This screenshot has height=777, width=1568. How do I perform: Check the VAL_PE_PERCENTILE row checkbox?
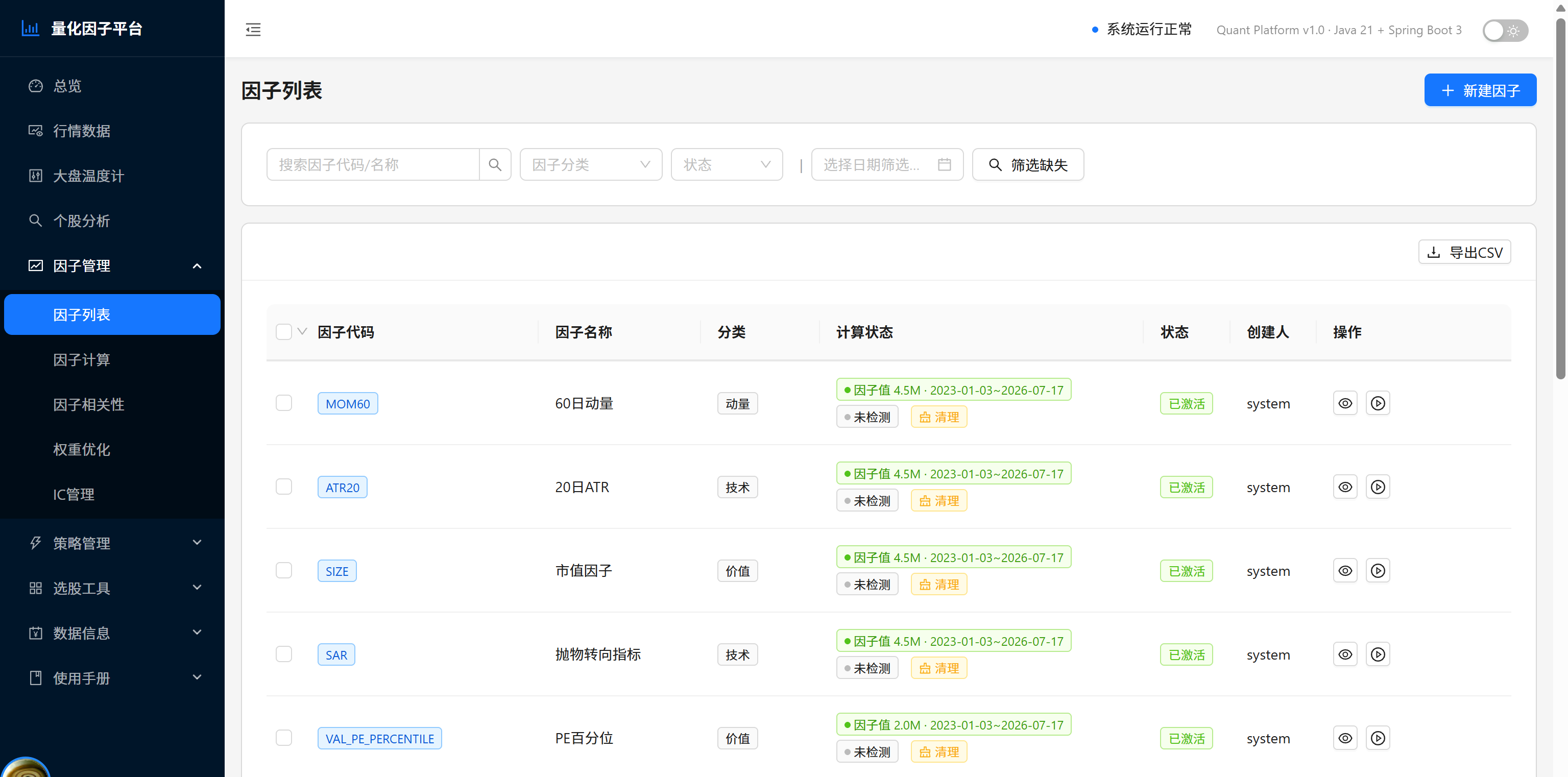[284, 738]
